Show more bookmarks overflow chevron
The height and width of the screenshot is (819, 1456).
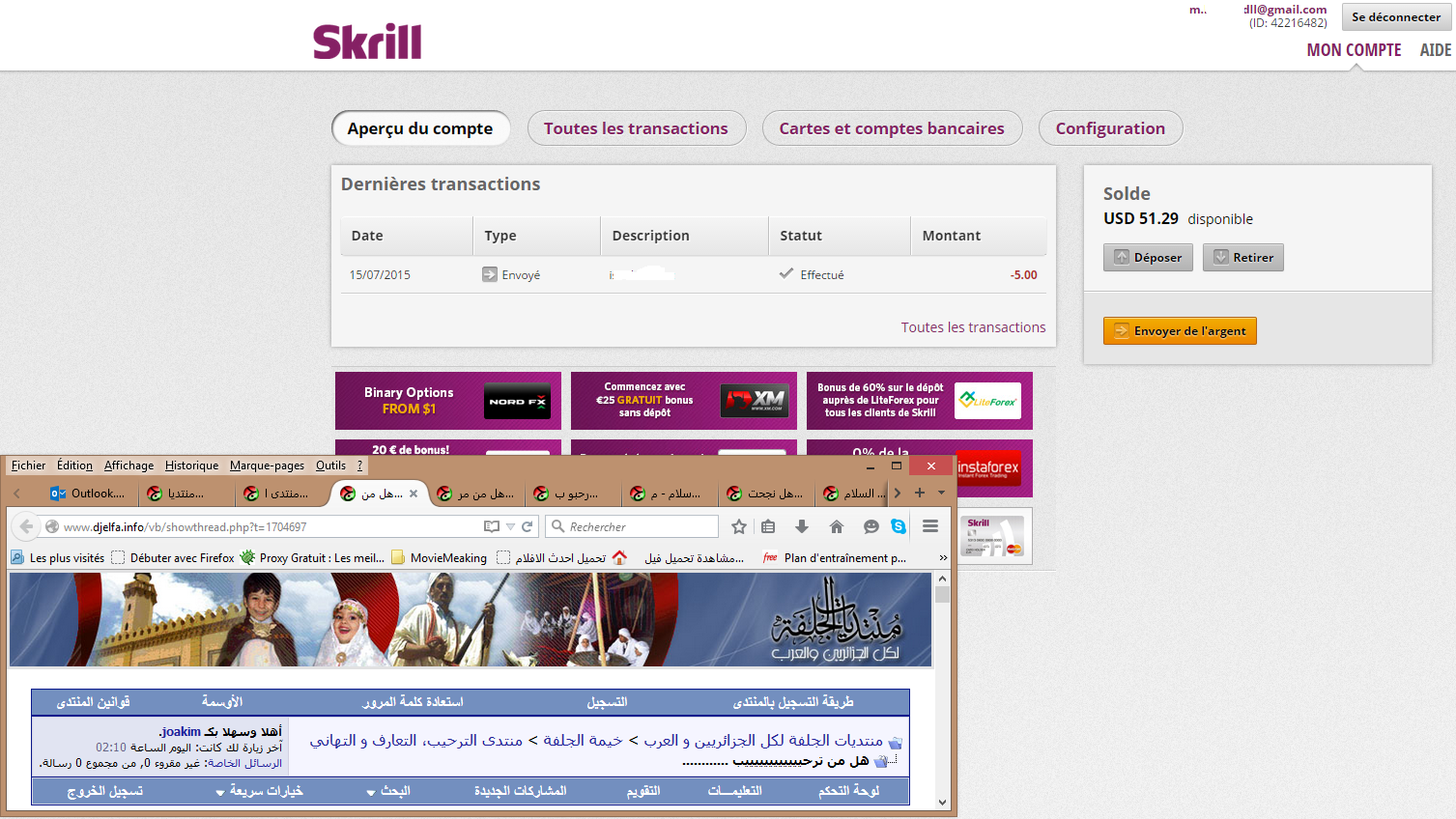(x=943, y=557)
